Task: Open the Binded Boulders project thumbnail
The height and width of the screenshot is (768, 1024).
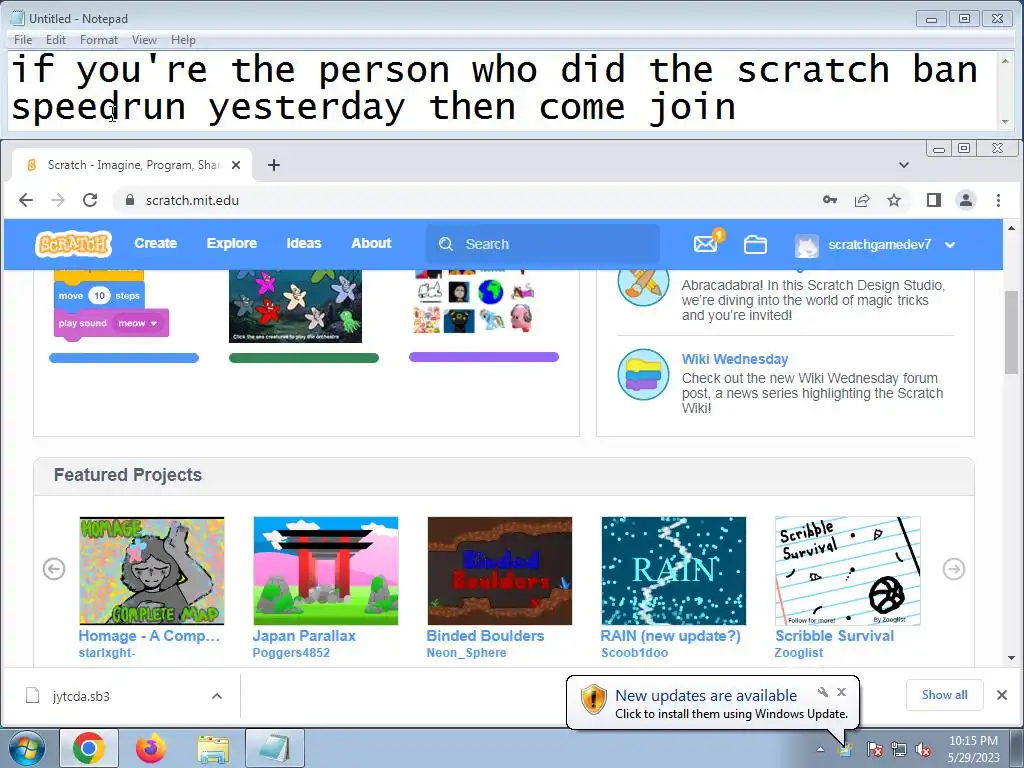Action: [500, 571]
